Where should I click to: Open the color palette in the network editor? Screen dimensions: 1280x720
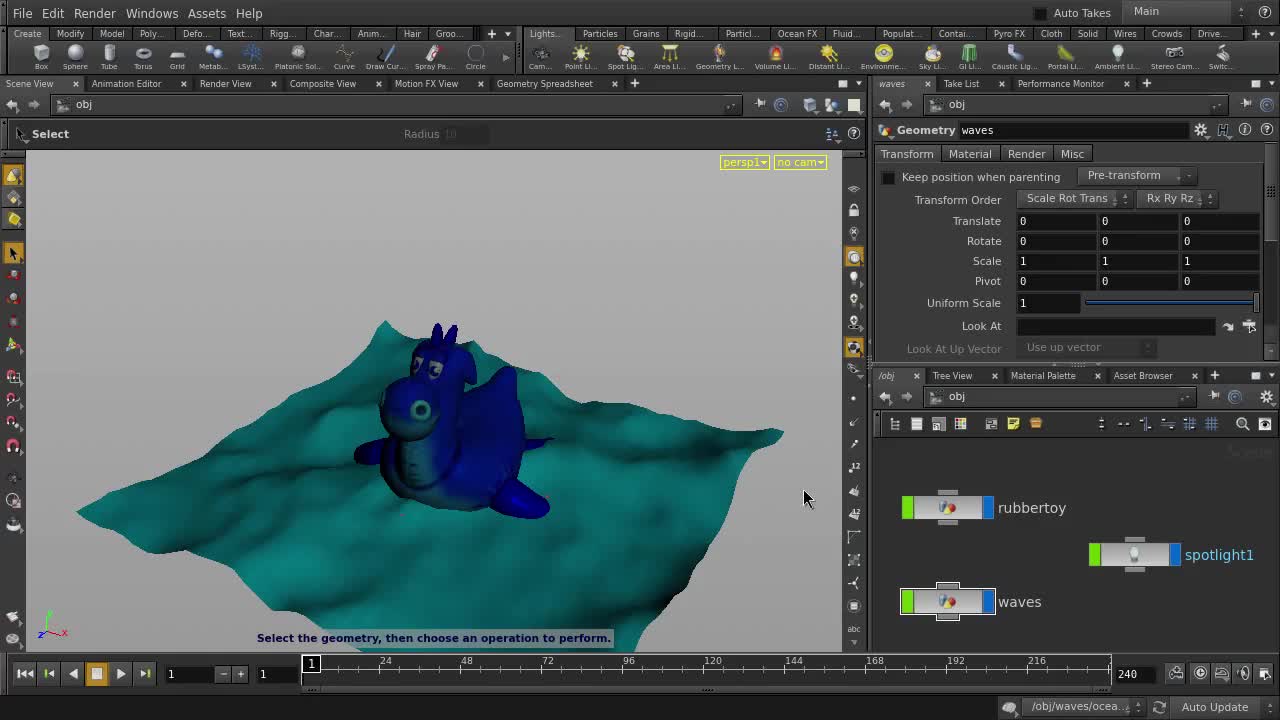960,423
